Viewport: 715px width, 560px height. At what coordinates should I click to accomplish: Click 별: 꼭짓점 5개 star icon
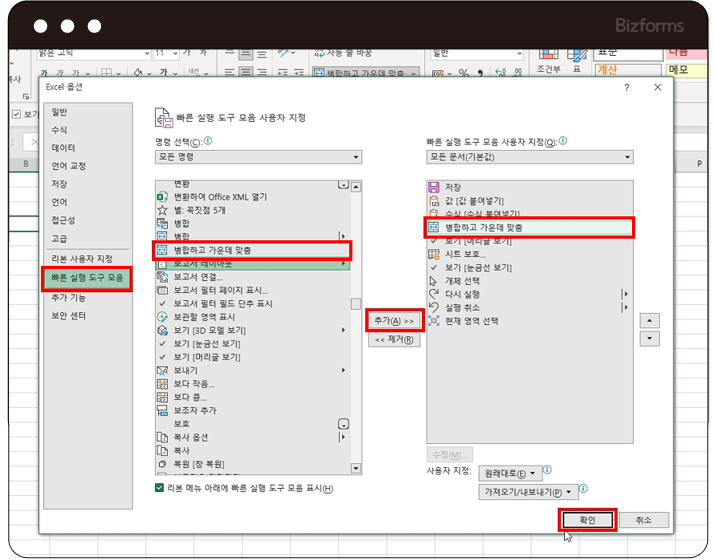pyautogui.click(x=162, y=210)
